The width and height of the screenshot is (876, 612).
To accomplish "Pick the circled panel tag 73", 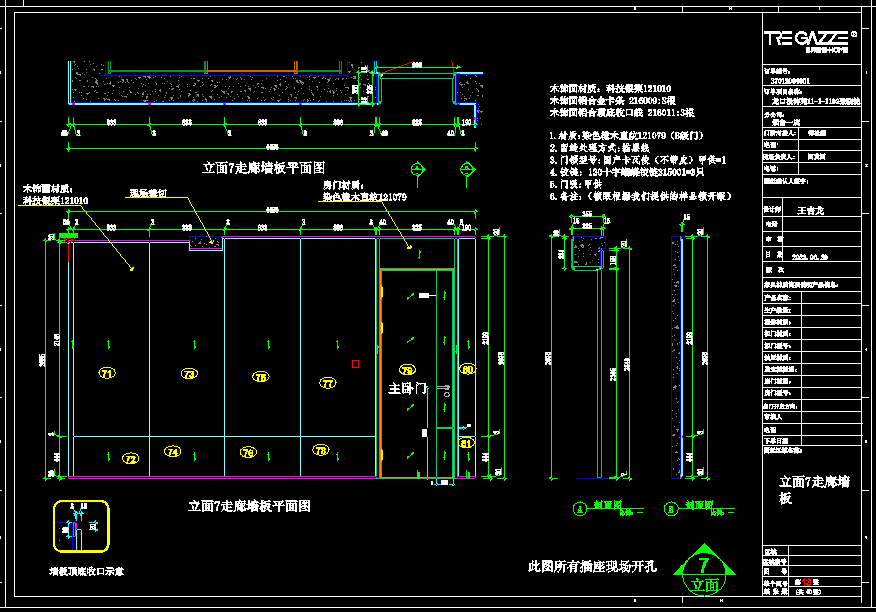I will 189,373.
